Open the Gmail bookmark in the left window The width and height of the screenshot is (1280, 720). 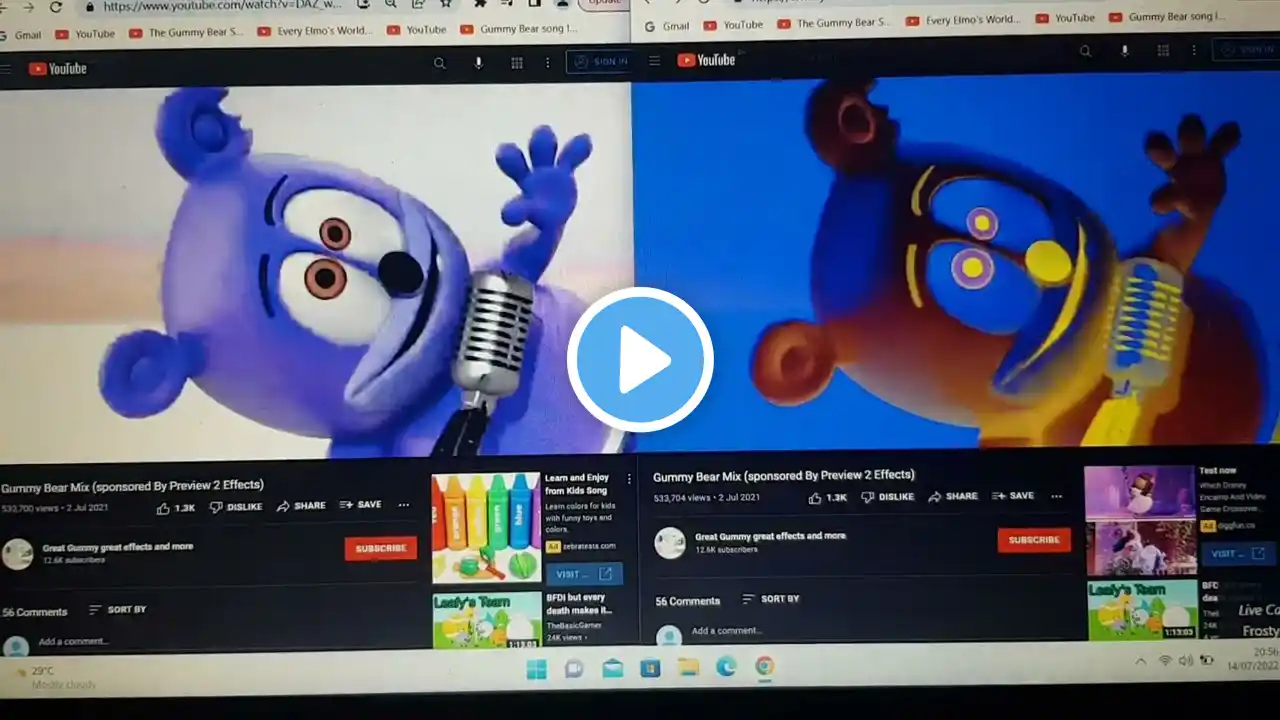coord(21,35)
